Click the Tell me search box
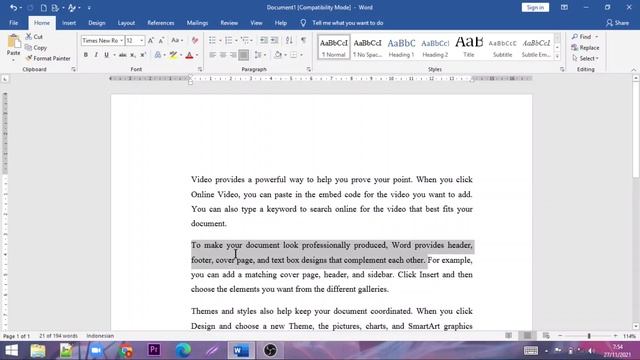640x360 pixels. tap(347, 23)
